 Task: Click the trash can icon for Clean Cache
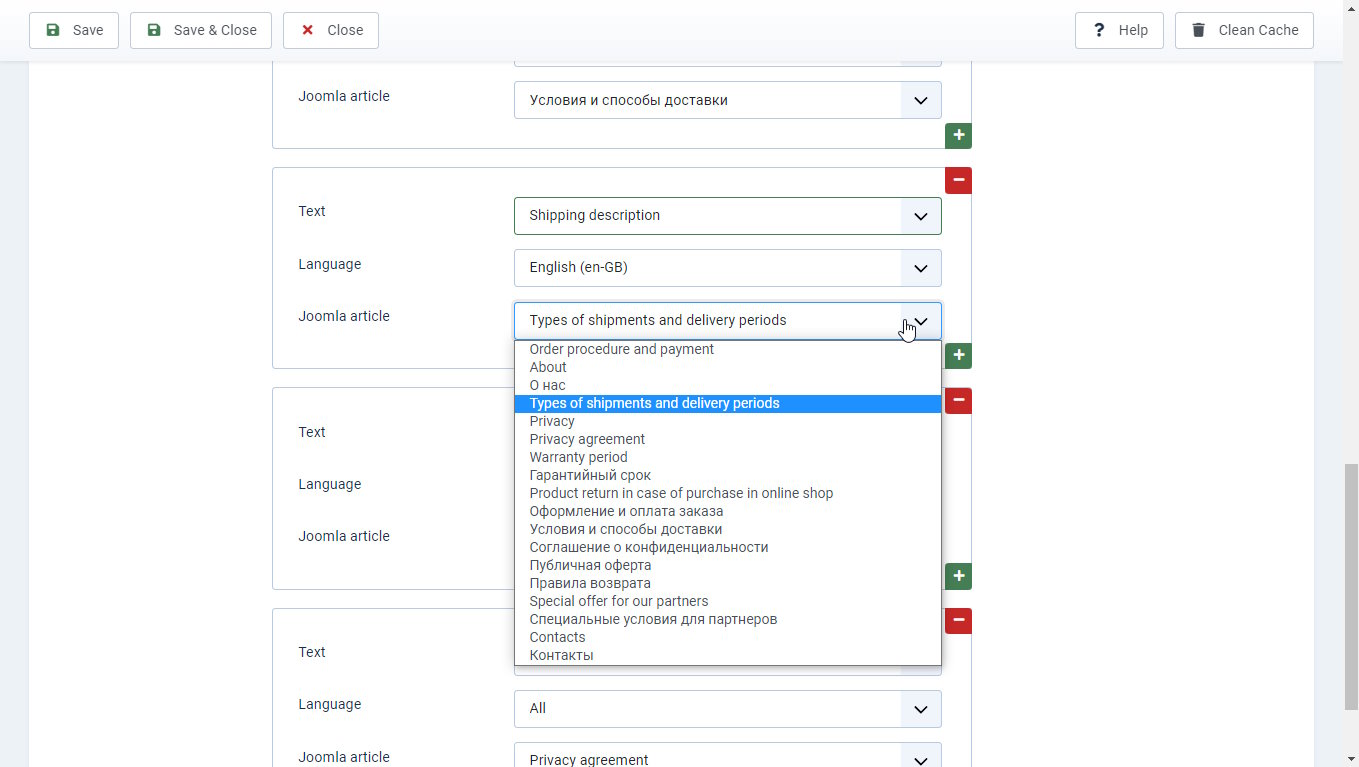1198,30
